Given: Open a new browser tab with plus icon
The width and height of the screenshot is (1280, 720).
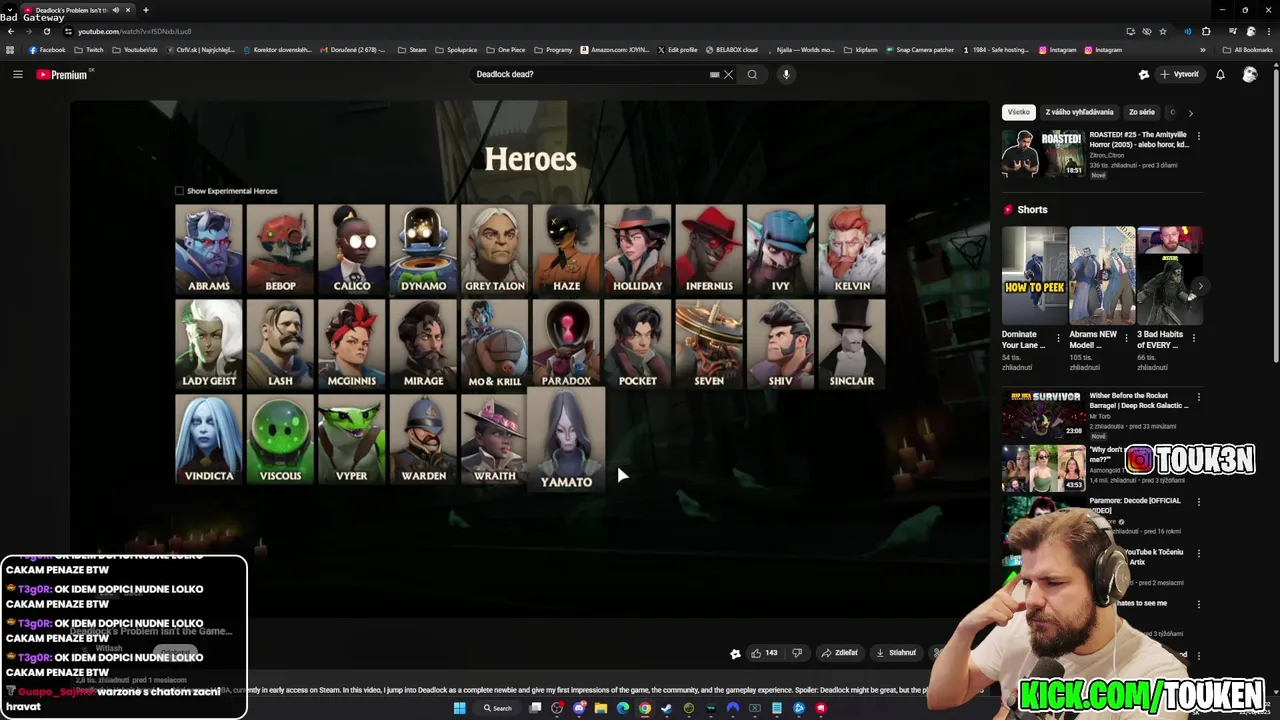Looking at the screenshot, I should [x=145, y=10].
